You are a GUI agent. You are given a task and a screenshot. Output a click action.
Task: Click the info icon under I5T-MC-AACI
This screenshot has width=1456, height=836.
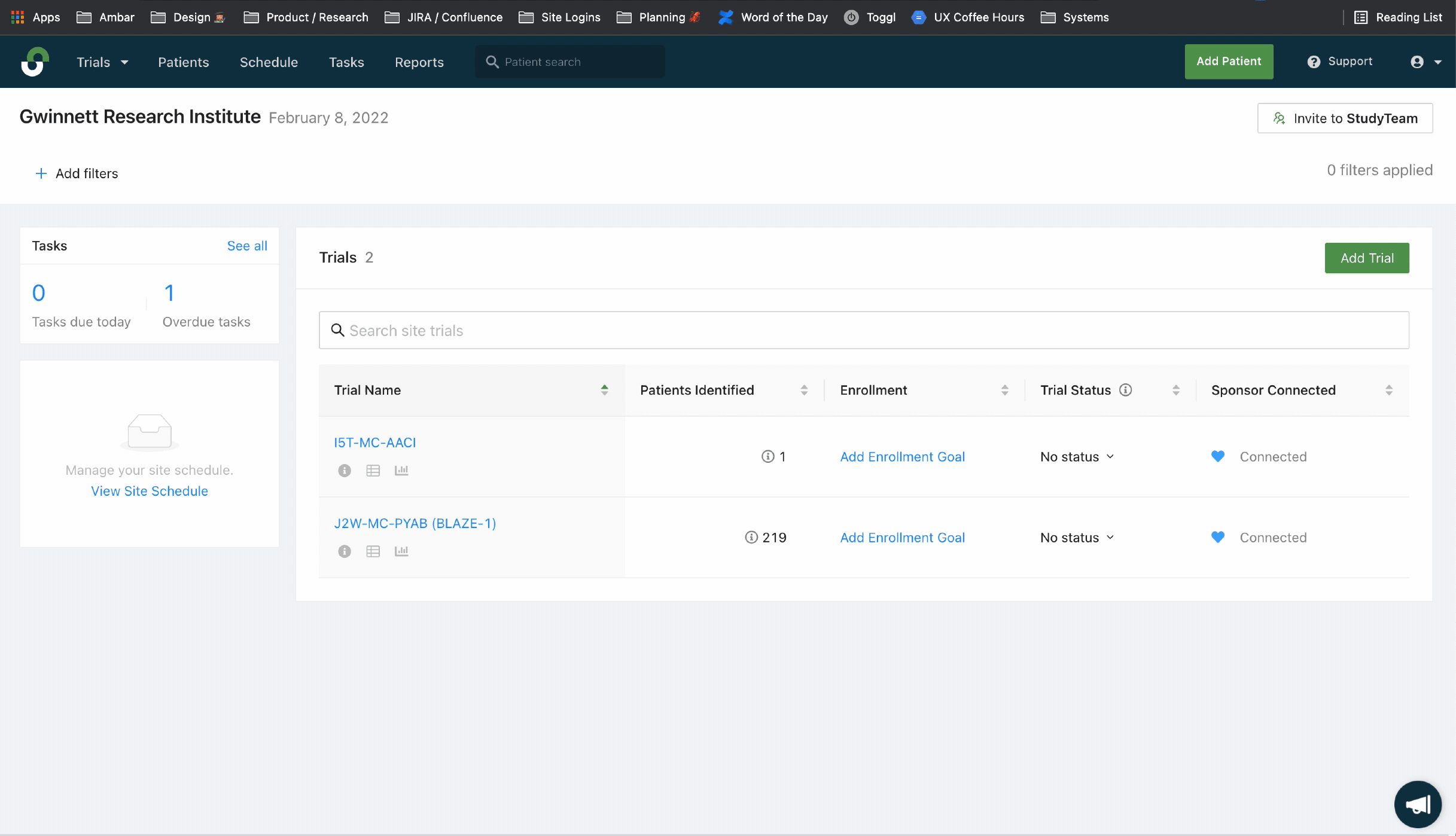345,471
